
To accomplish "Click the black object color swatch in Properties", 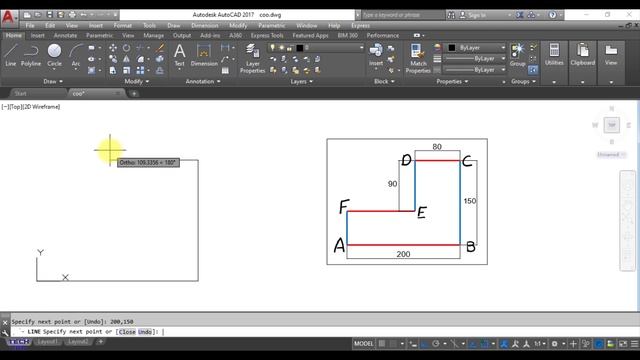I will (452, 48).
